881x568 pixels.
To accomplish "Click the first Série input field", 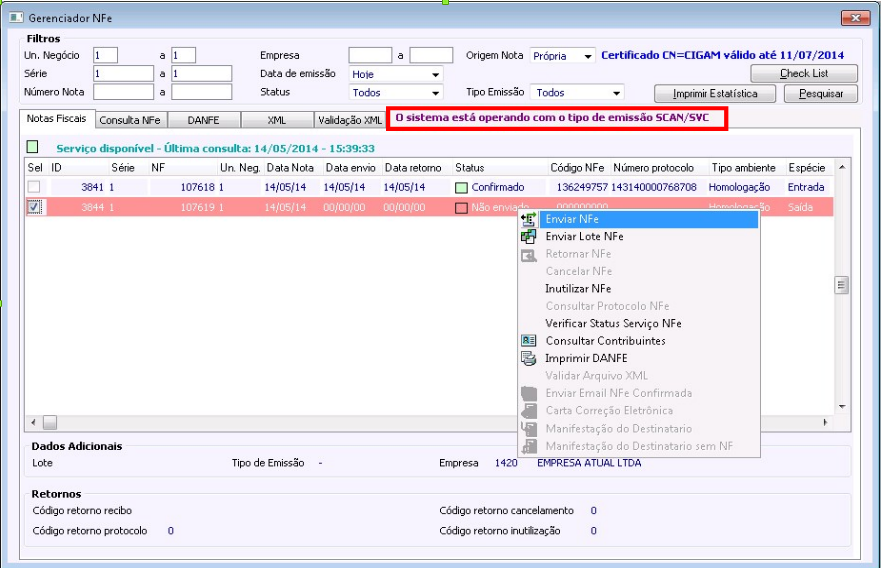I will point(123,74).
